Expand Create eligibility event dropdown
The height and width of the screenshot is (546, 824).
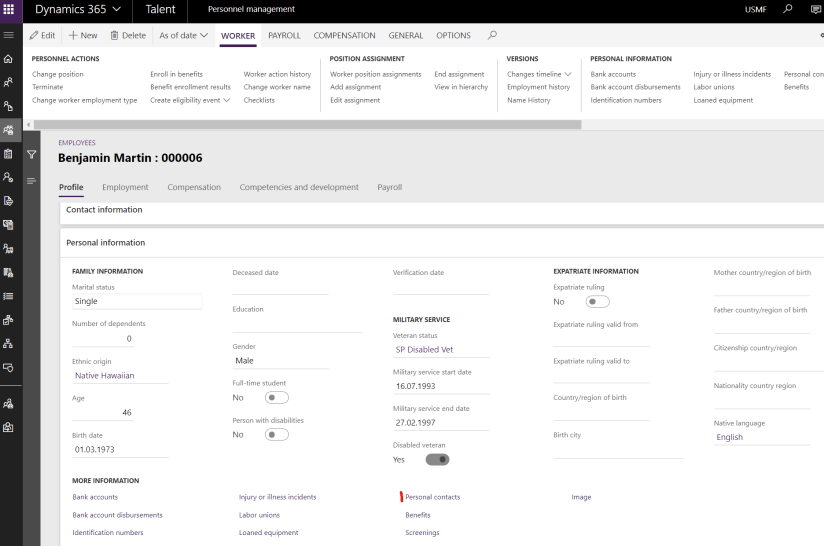click(190, 100)
